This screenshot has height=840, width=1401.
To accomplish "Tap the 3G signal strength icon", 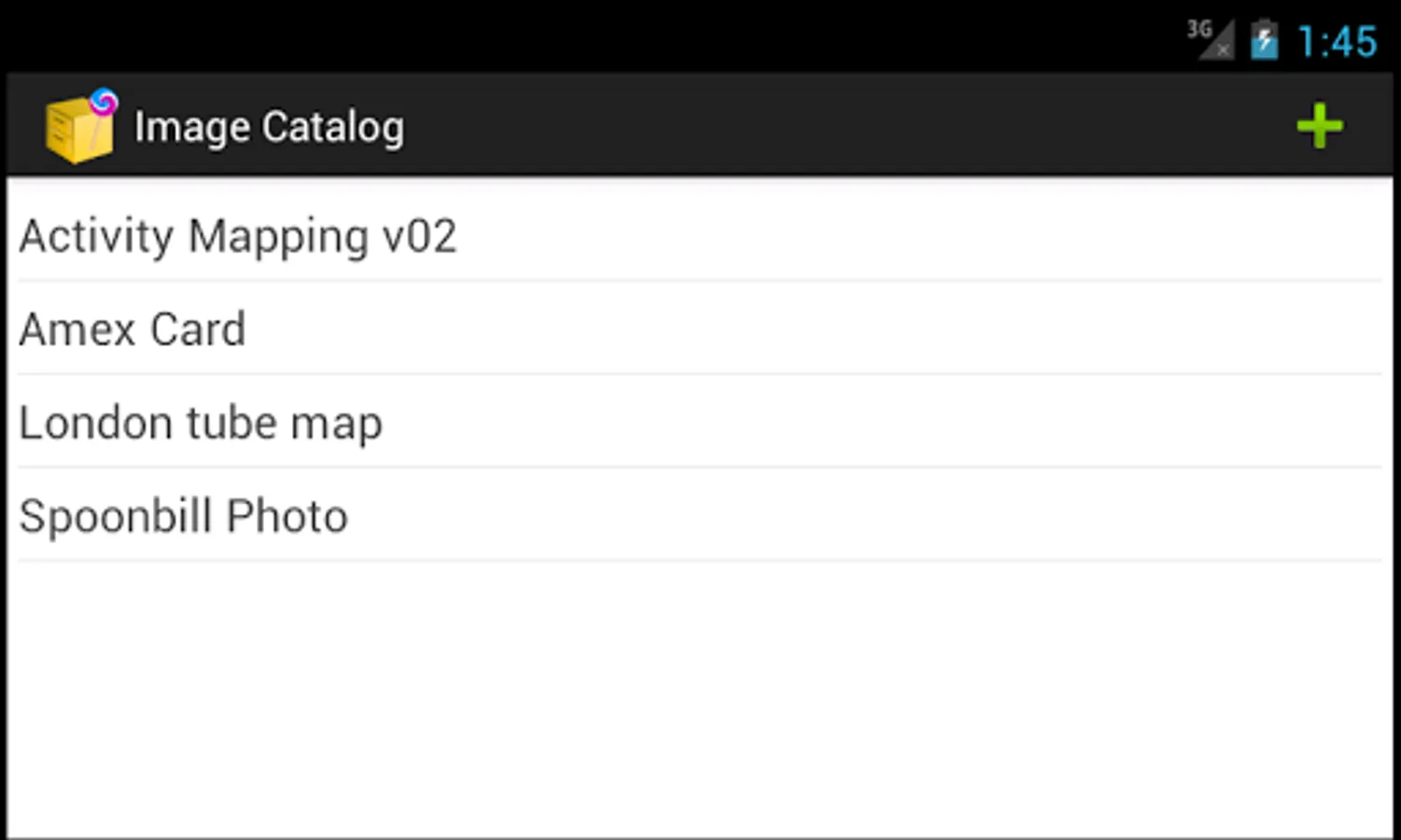I will pos(1211,39).
